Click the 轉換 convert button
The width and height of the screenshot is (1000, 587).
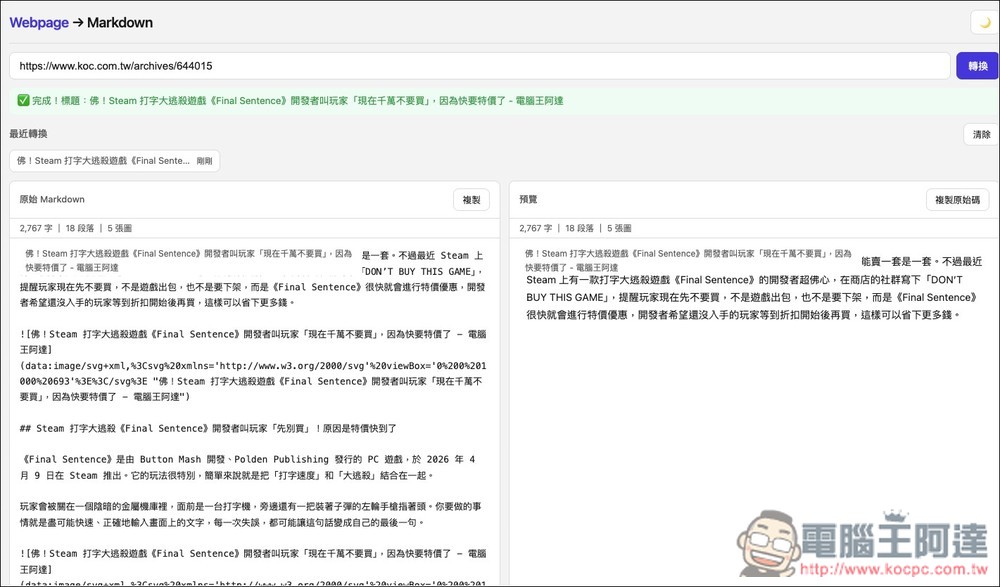(977, 66)
